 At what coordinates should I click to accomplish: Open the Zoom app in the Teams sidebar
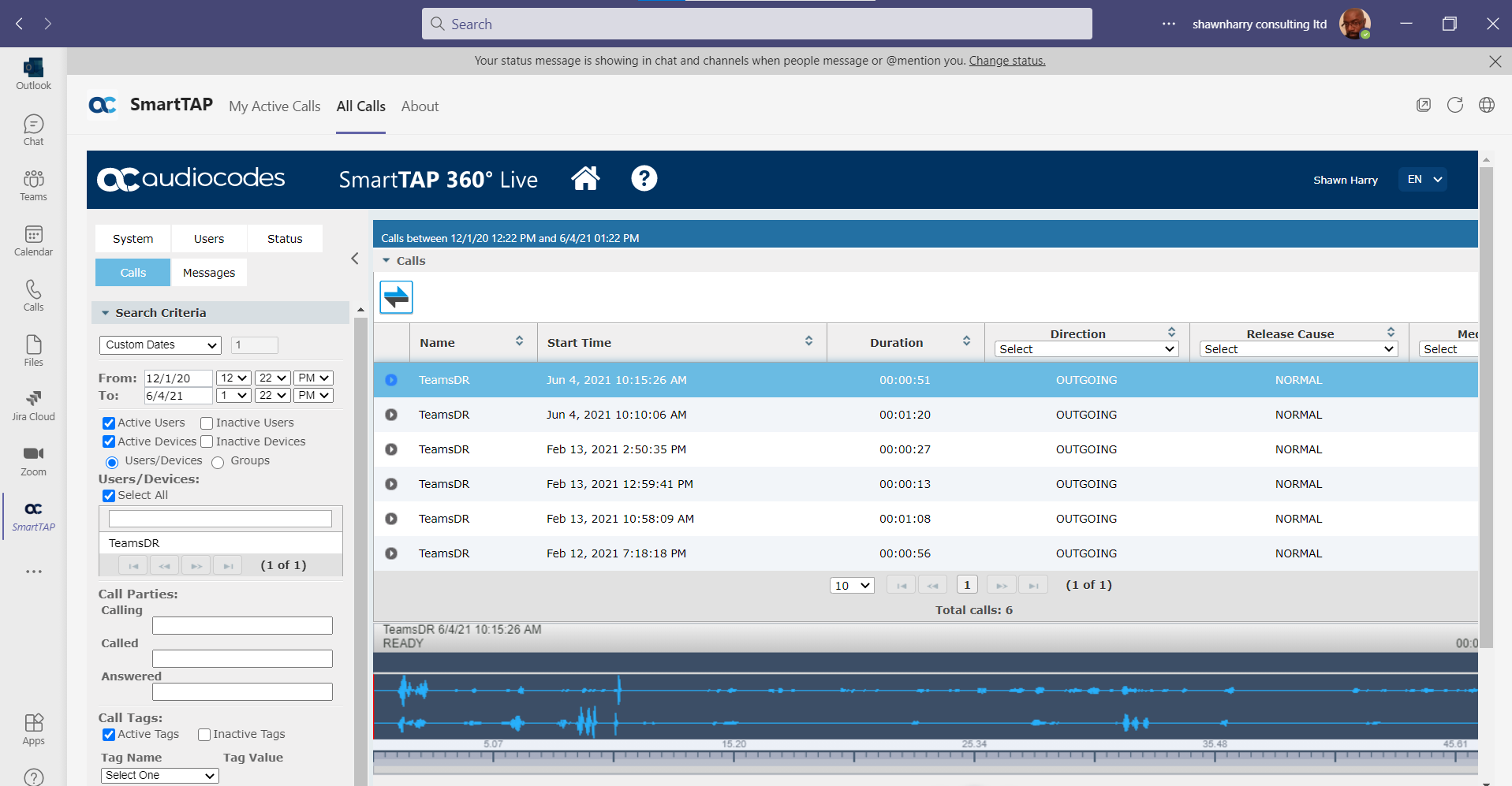(x=32, y=460)
